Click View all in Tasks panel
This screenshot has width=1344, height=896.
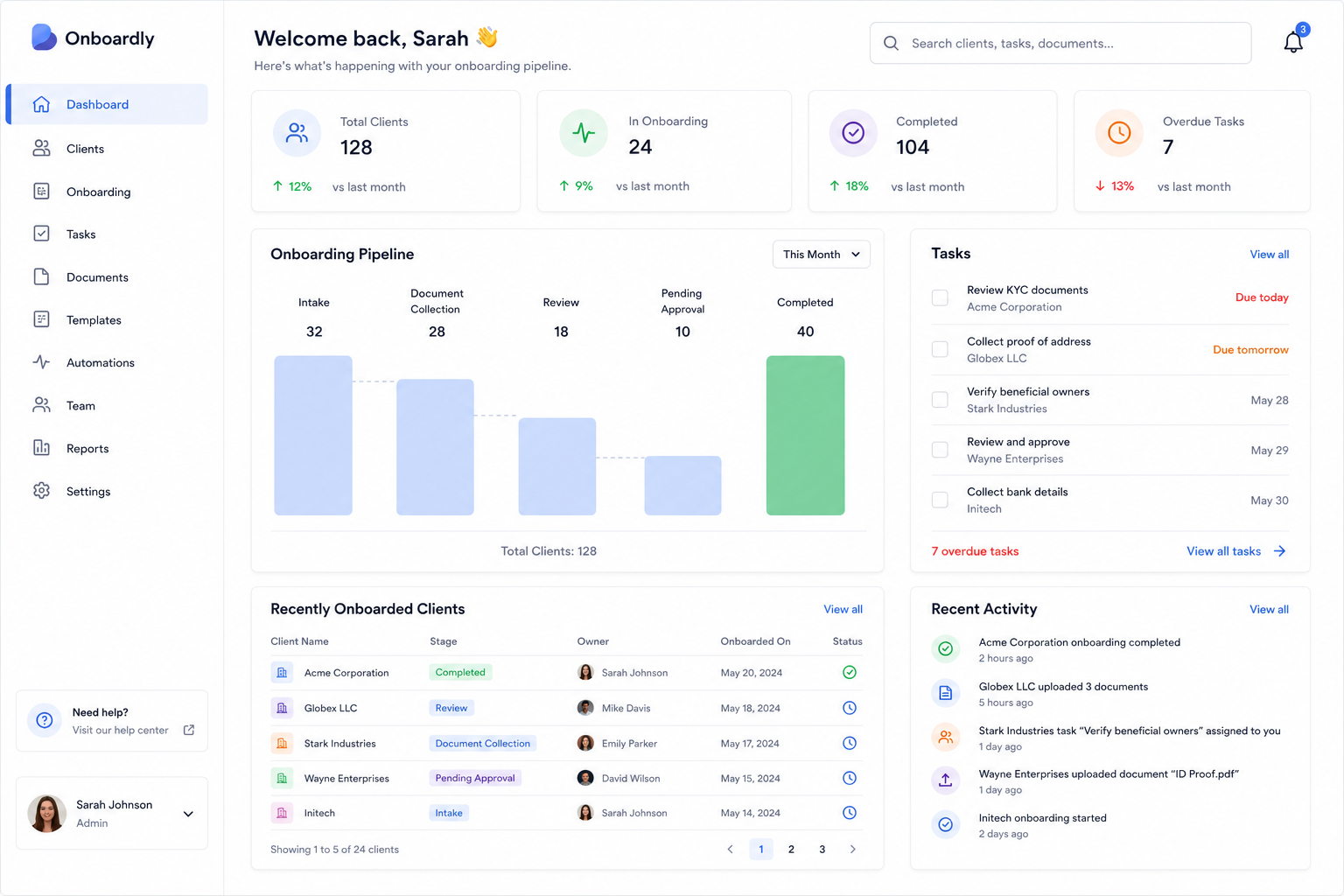tap(1269, 255)
